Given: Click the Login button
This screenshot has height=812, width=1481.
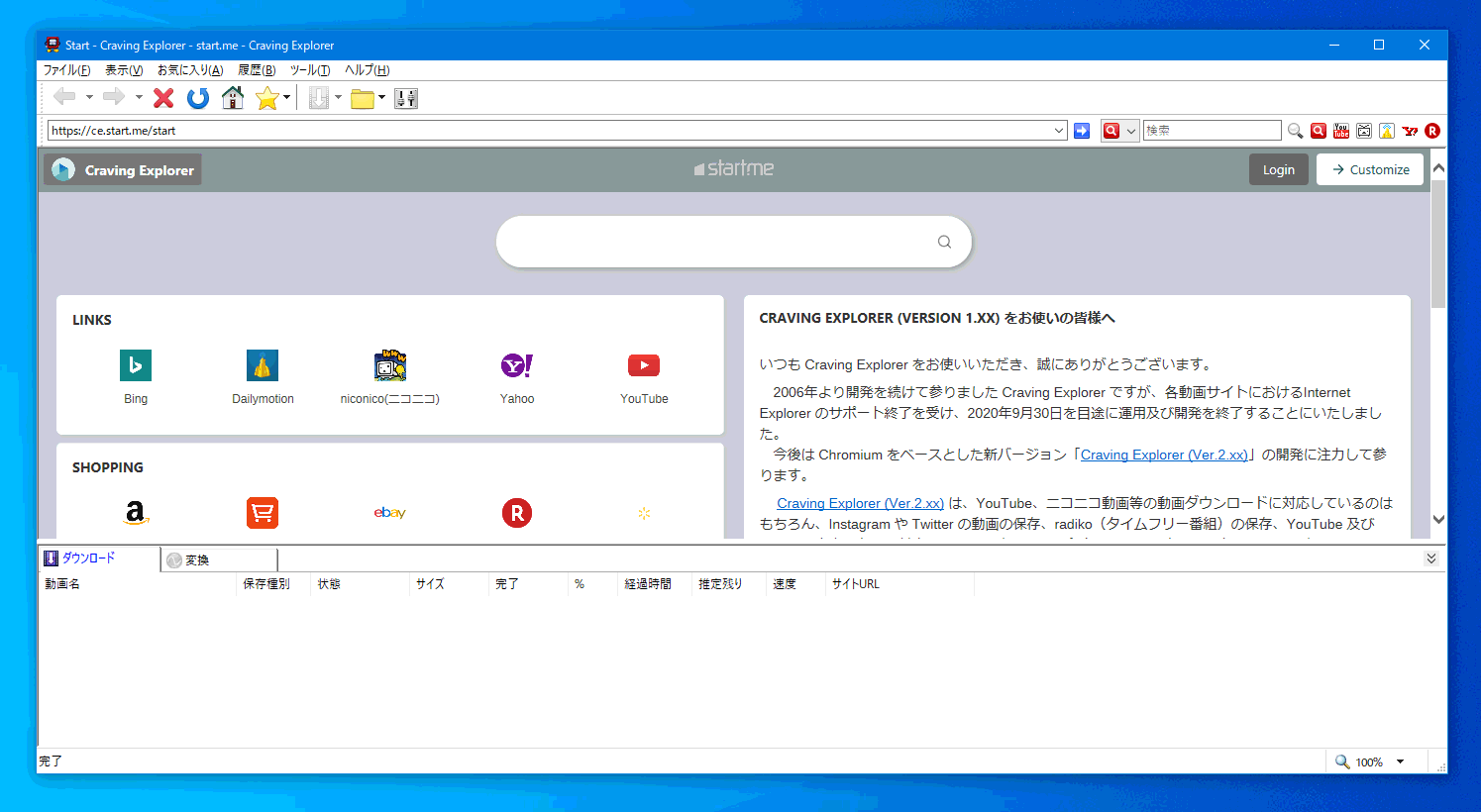Looking at the screenshot, I should 1278,169.
